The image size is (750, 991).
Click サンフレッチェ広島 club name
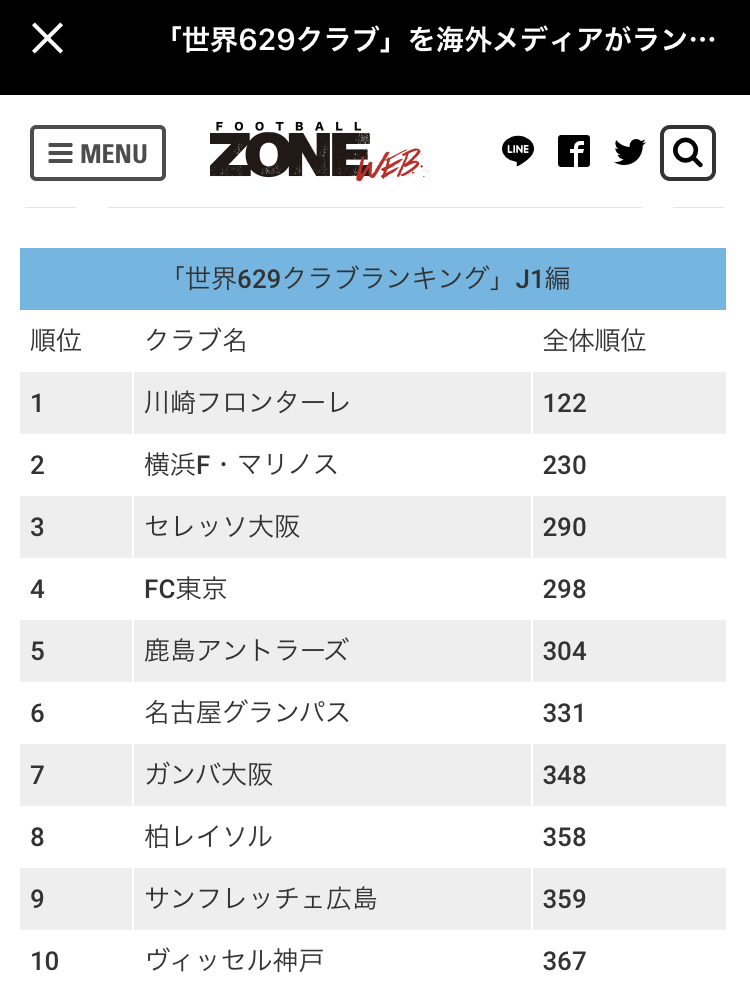pos(261,899)
